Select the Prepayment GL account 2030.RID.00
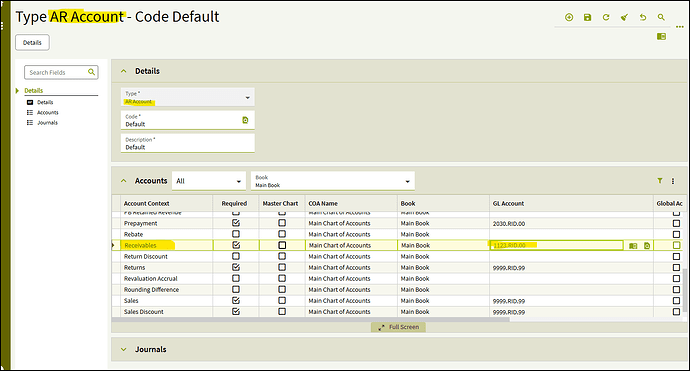This screenshot has height=371, width=690. tap(571, 223)
